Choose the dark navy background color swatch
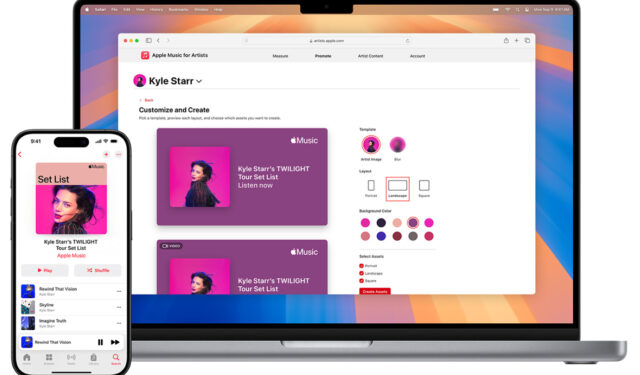 (x=381, y=222)
